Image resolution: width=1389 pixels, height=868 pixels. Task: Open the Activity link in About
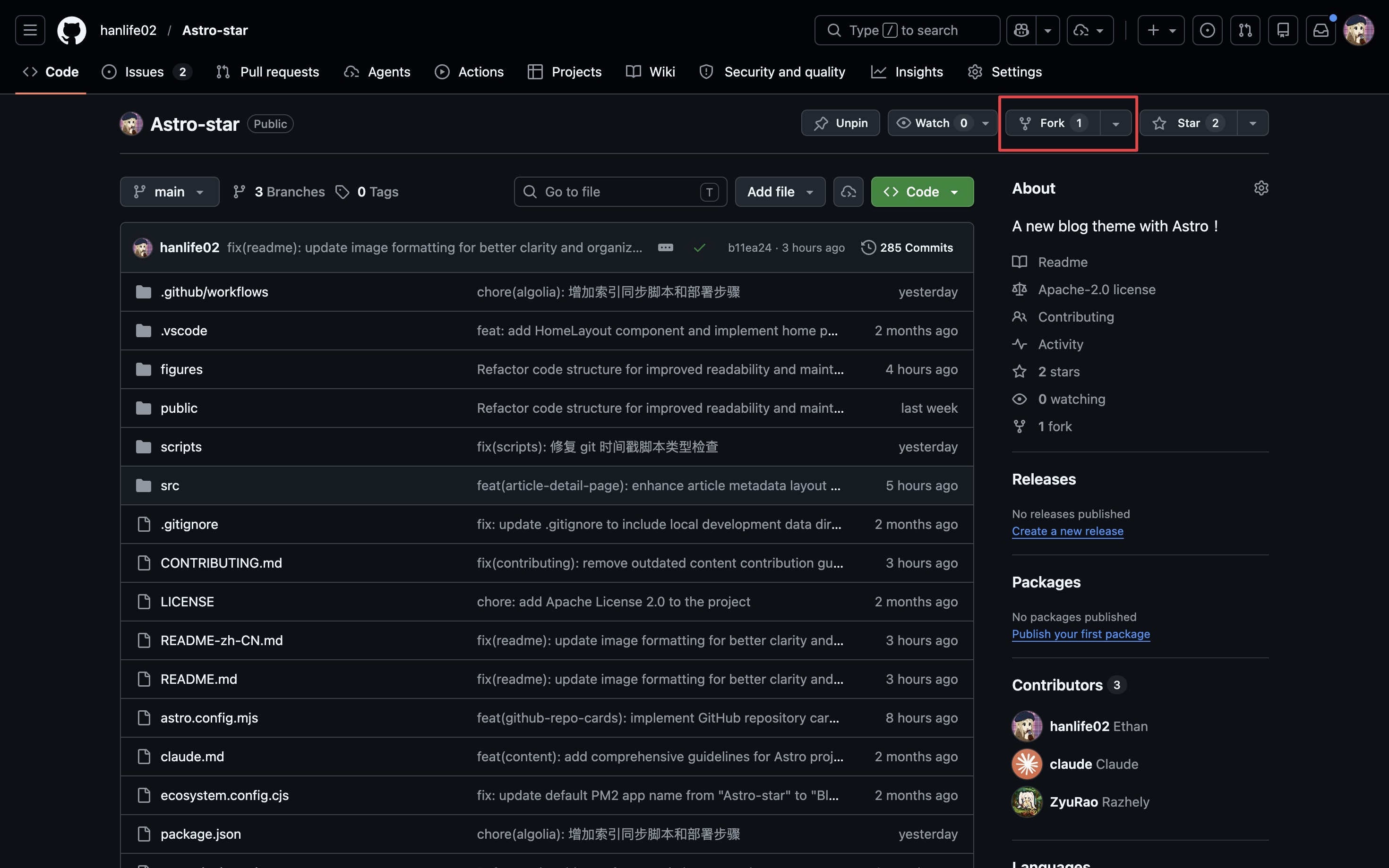1061,344
